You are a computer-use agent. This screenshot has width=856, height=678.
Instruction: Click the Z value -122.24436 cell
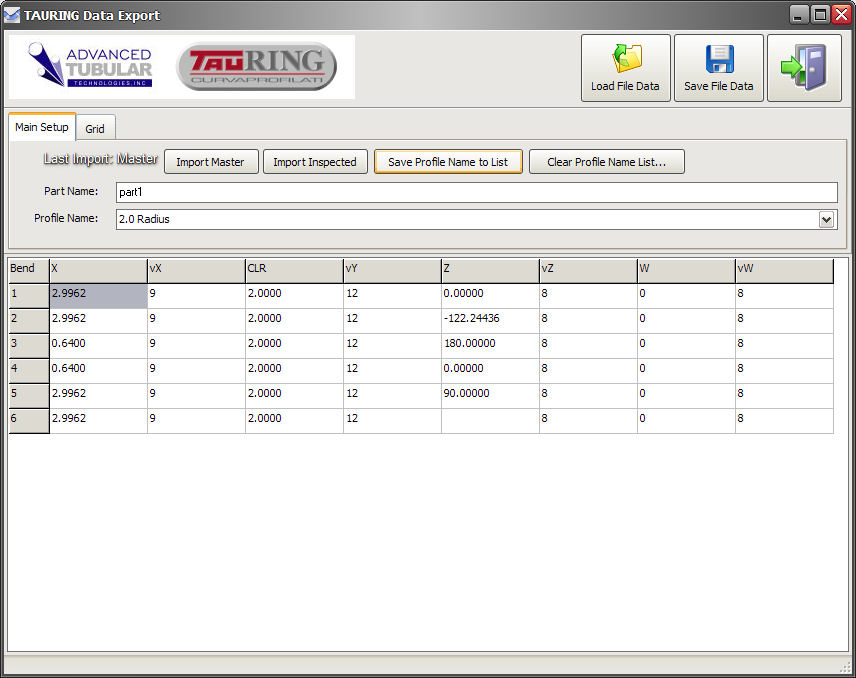489,319
